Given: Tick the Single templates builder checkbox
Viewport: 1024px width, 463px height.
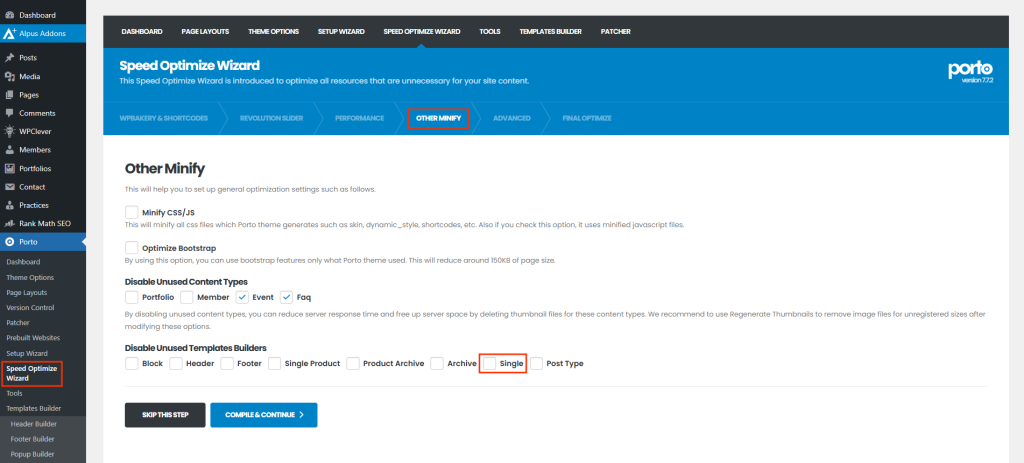Looking at the screenshot, I should (490, 363).
